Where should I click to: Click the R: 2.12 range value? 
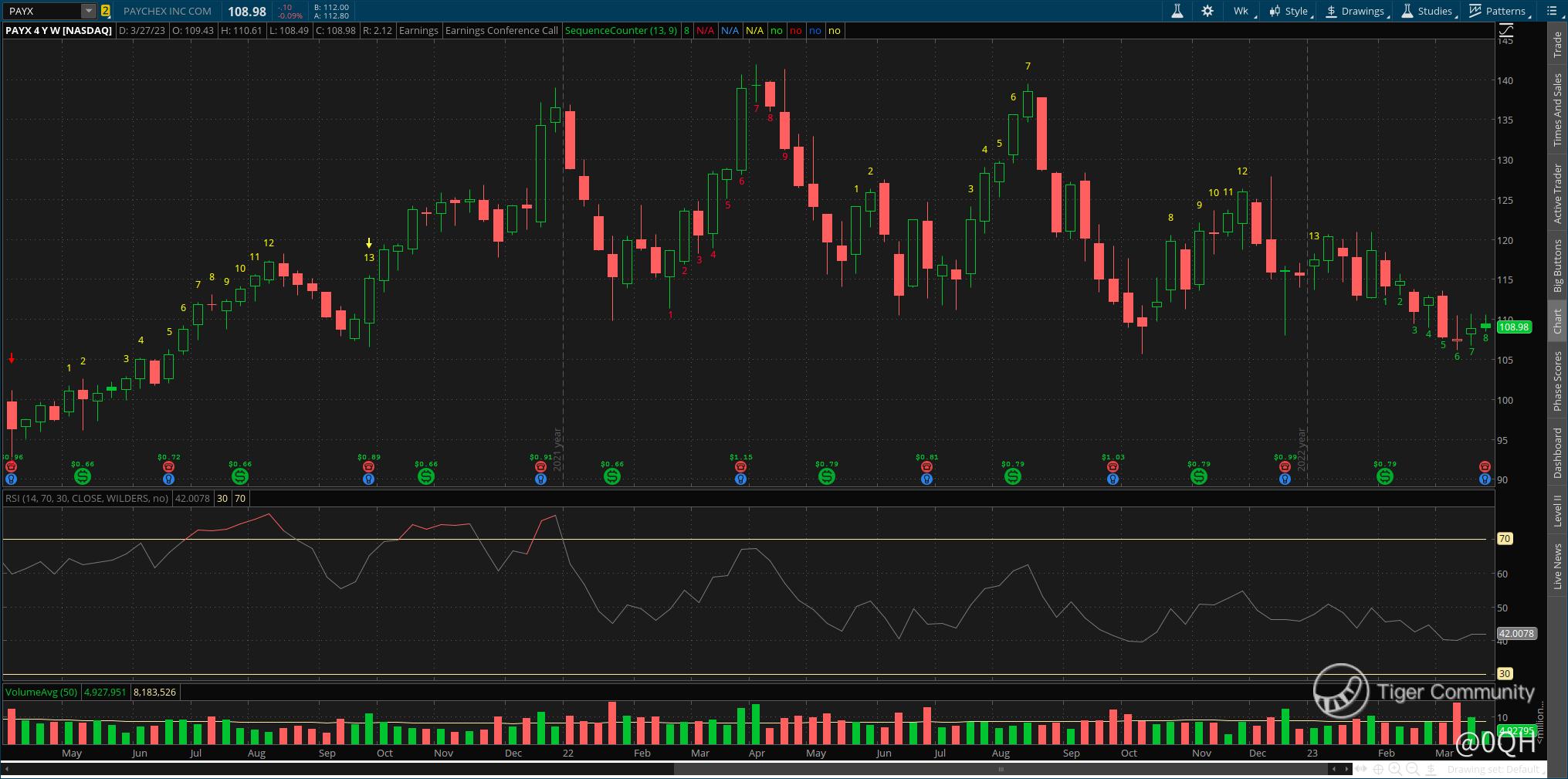[377, 31]
